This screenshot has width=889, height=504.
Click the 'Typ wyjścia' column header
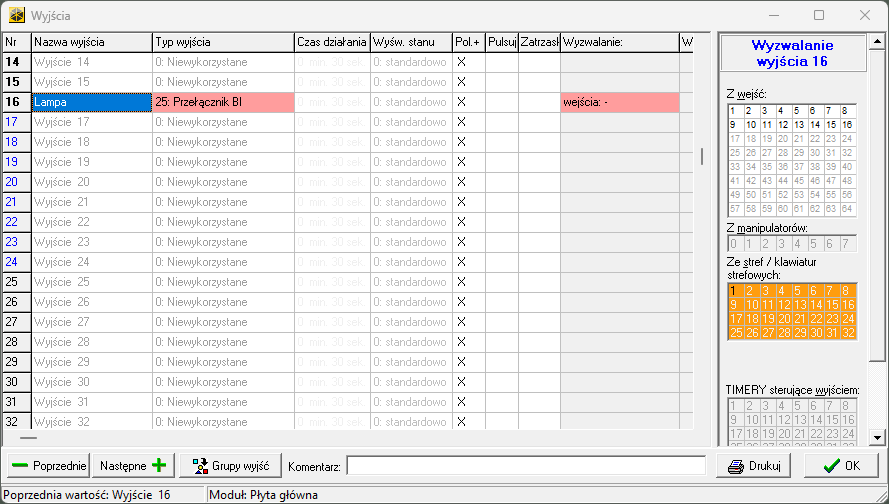click(x=222, y=42)
